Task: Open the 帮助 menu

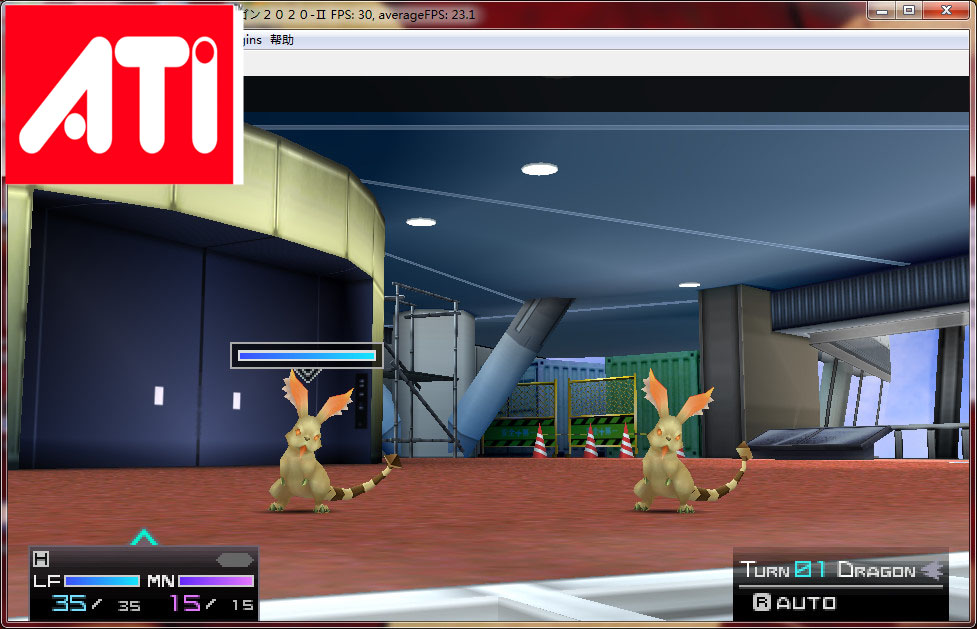Action: 282,40
